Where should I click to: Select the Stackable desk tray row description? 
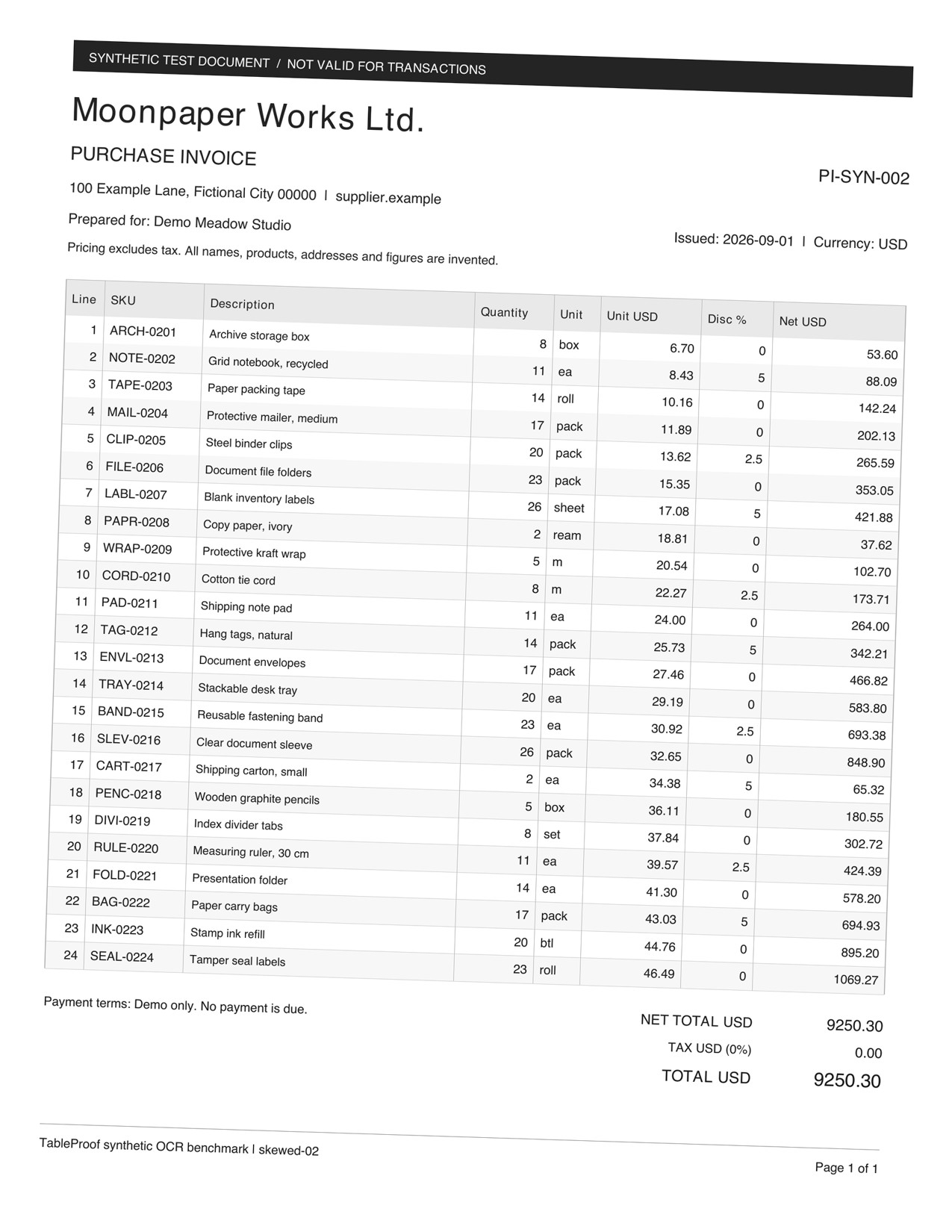click(247, 689)
